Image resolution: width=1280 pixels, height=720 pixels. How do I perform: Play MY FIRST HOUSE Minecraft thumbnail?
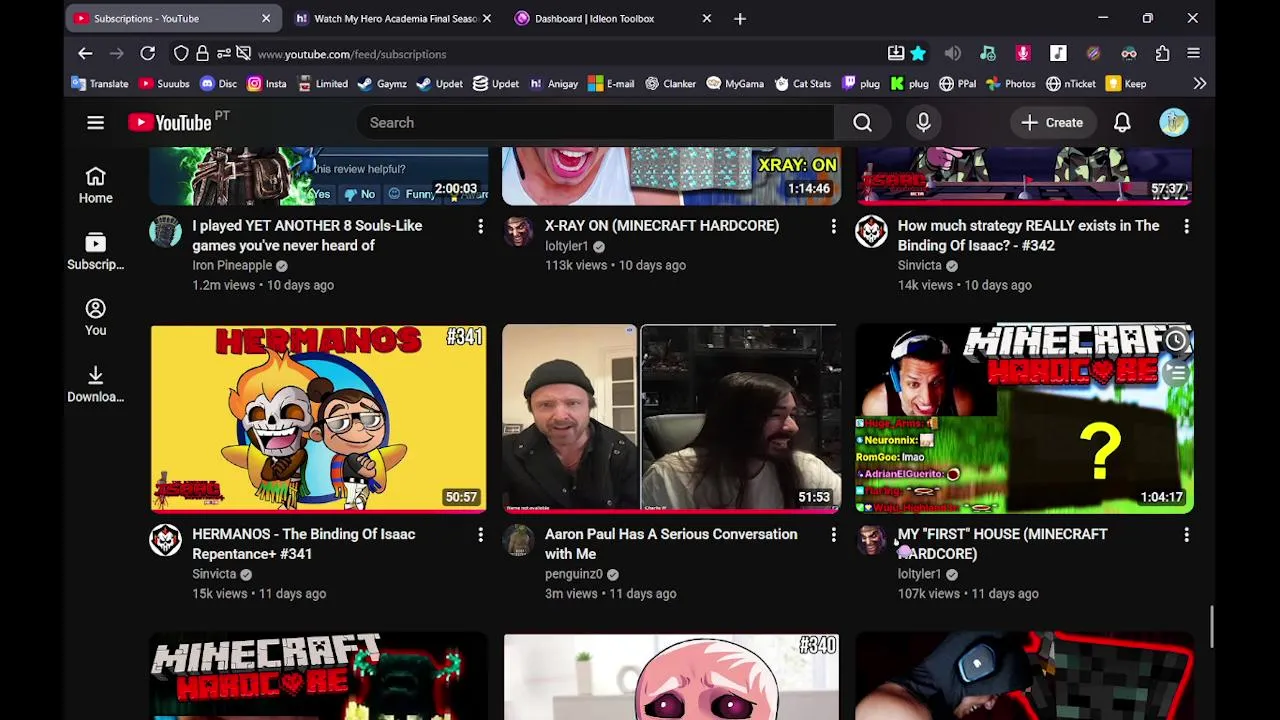tap(1024, 418)
